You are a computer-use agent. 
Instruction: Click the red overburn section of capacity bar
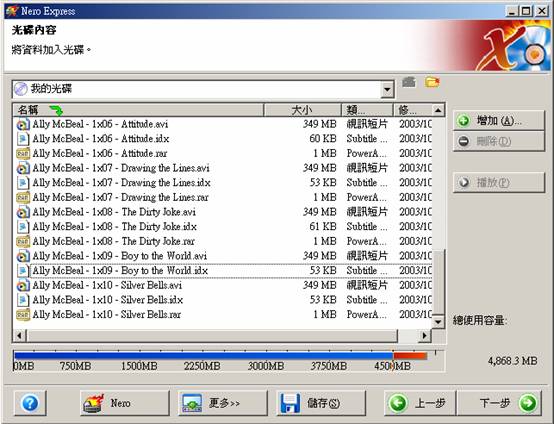point(410,355)
